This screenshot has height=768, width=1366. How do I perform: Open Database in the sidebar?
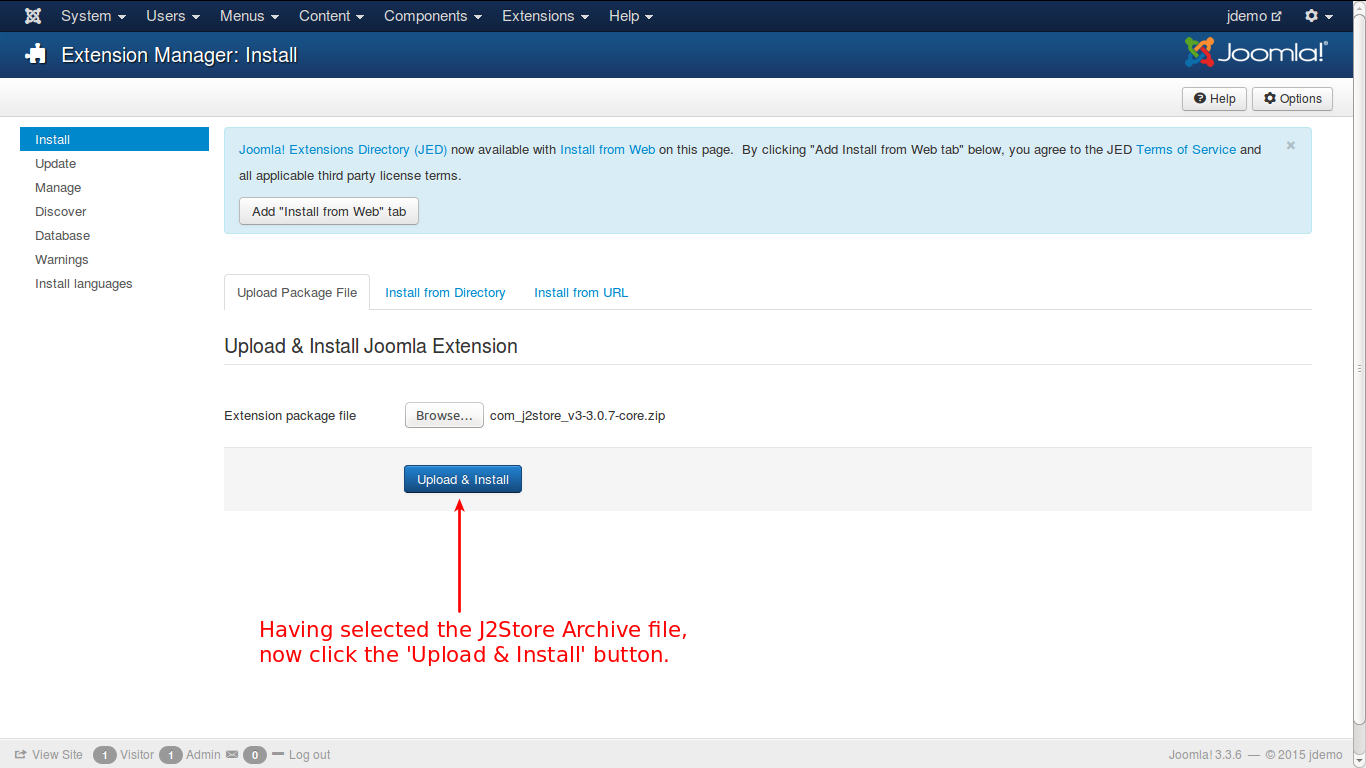(x=62, y=236)
